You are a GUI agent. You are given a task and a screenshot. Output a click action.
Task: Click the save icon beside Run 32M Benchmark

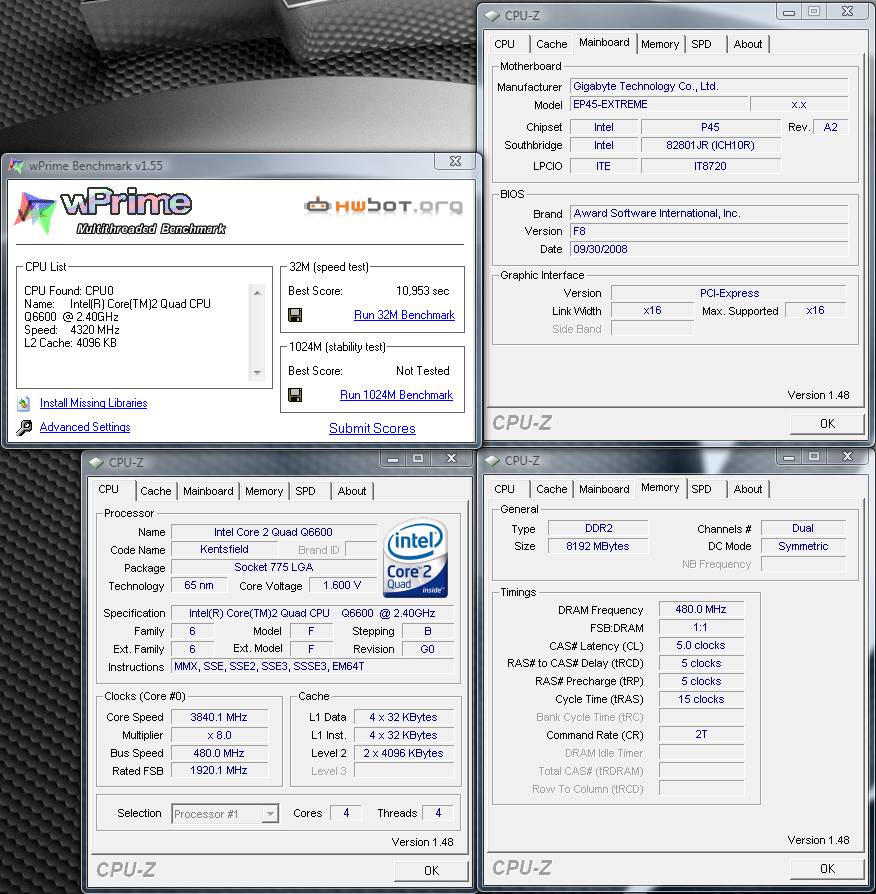295,315
